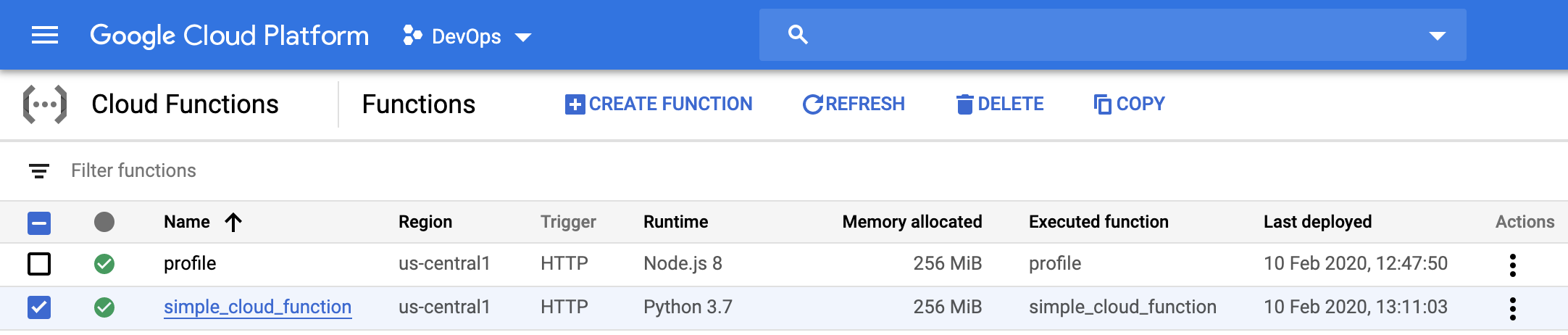Uncheck the simple_cloud_function row checkbox
Viewport: 1568px width, 335px height.
pos(39,307)
